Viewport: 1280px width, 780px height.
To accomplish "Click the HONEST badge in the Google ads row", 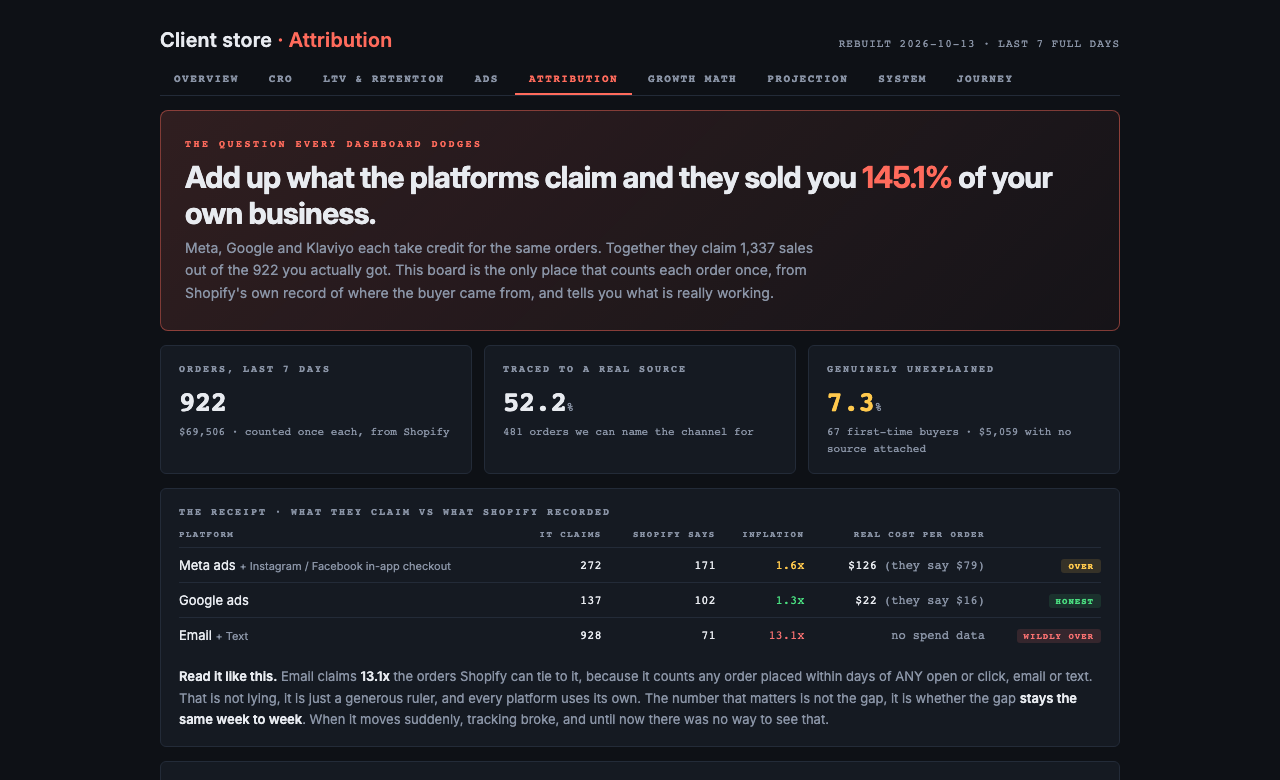I will [x=1075, y=601].
